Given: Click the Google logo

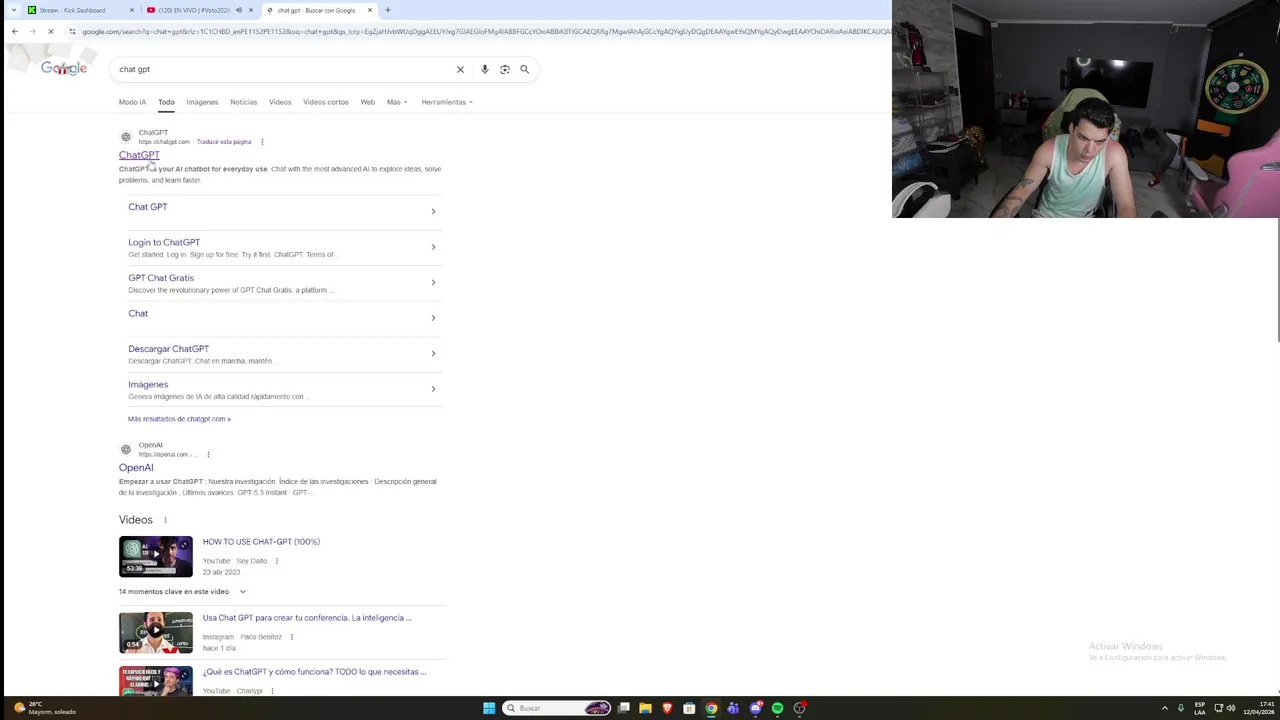Looking at the screenshot, I should click(x=64, y=68).
